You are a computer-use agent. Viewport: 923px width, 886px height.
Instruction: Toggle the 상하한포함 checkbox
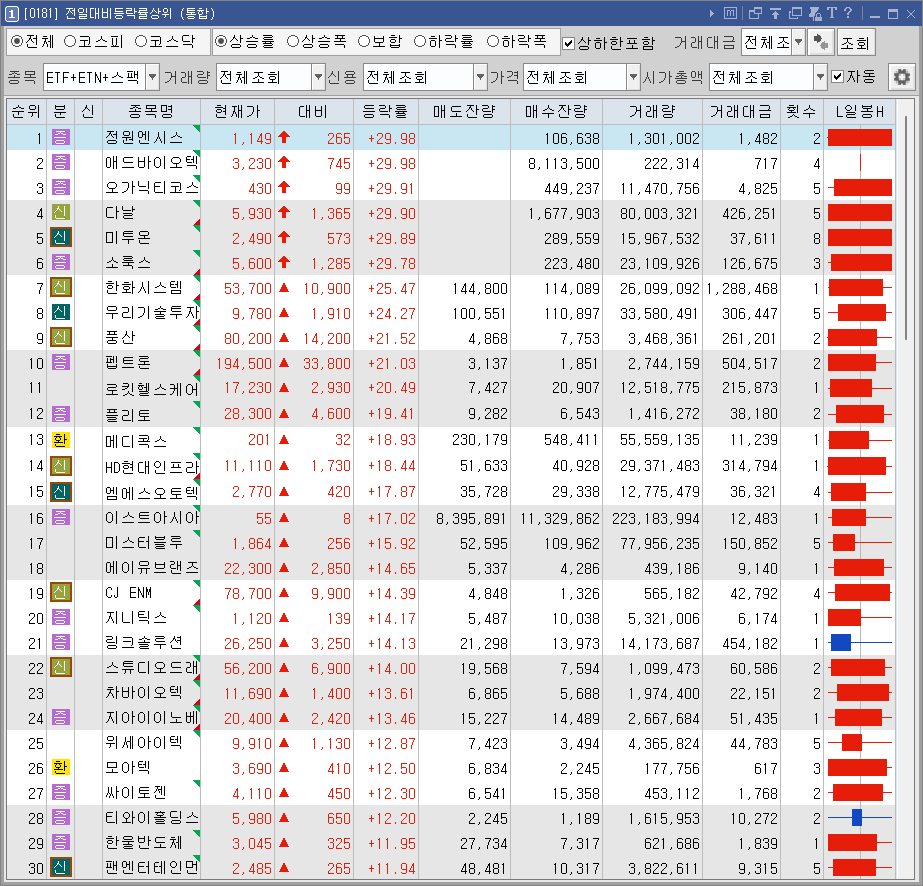[x=568, y=43]
